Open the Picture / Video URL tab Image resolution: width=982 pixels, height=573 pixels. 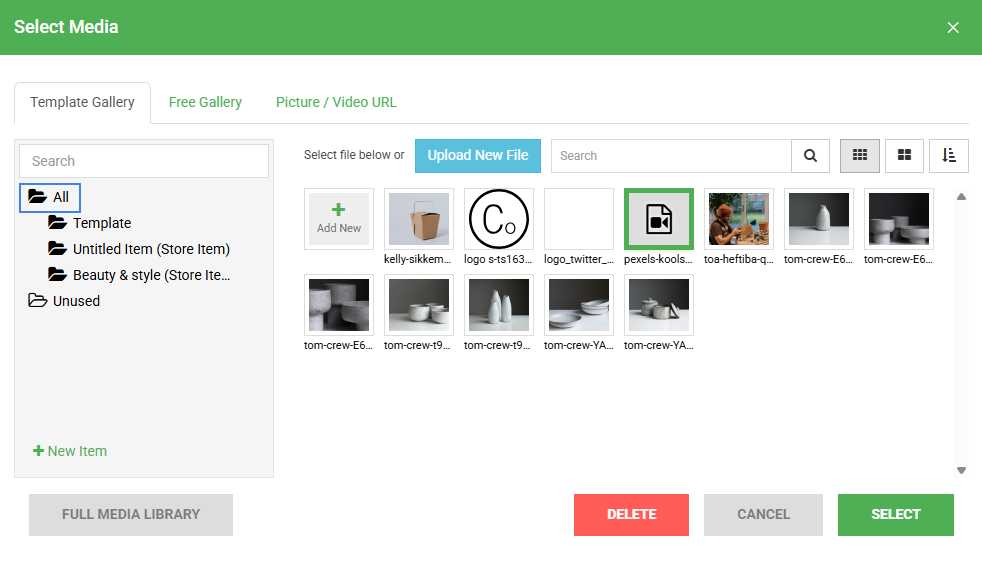coord(336,102)
